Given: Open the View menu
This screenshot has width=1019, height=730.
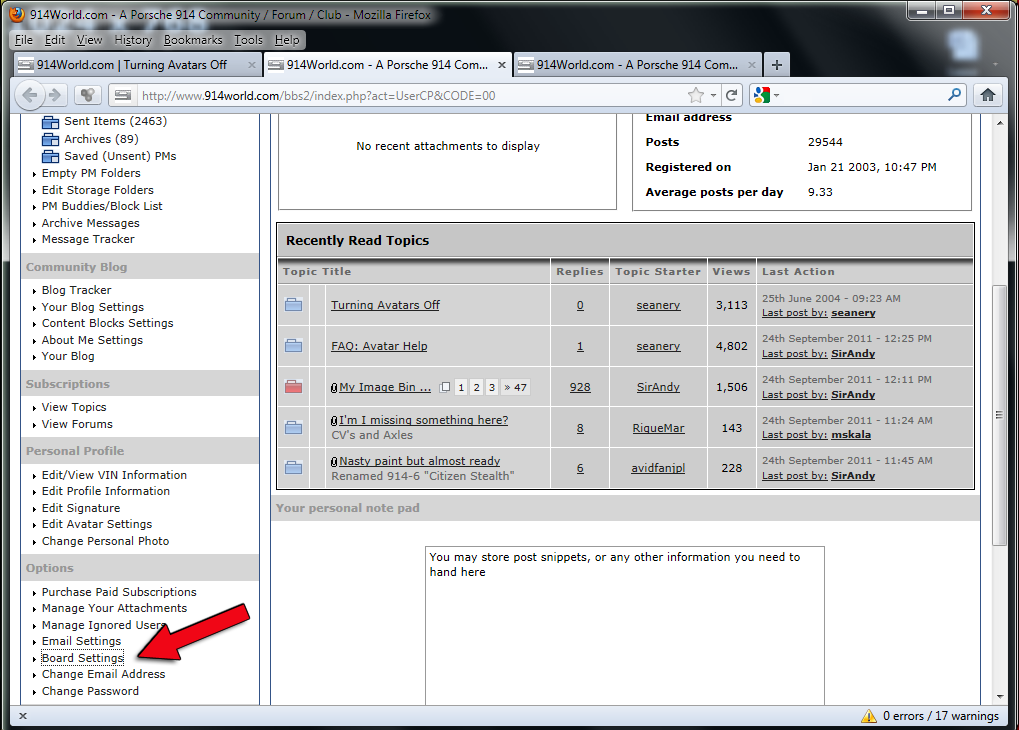Looking at the screenshot, I should 89,40.
